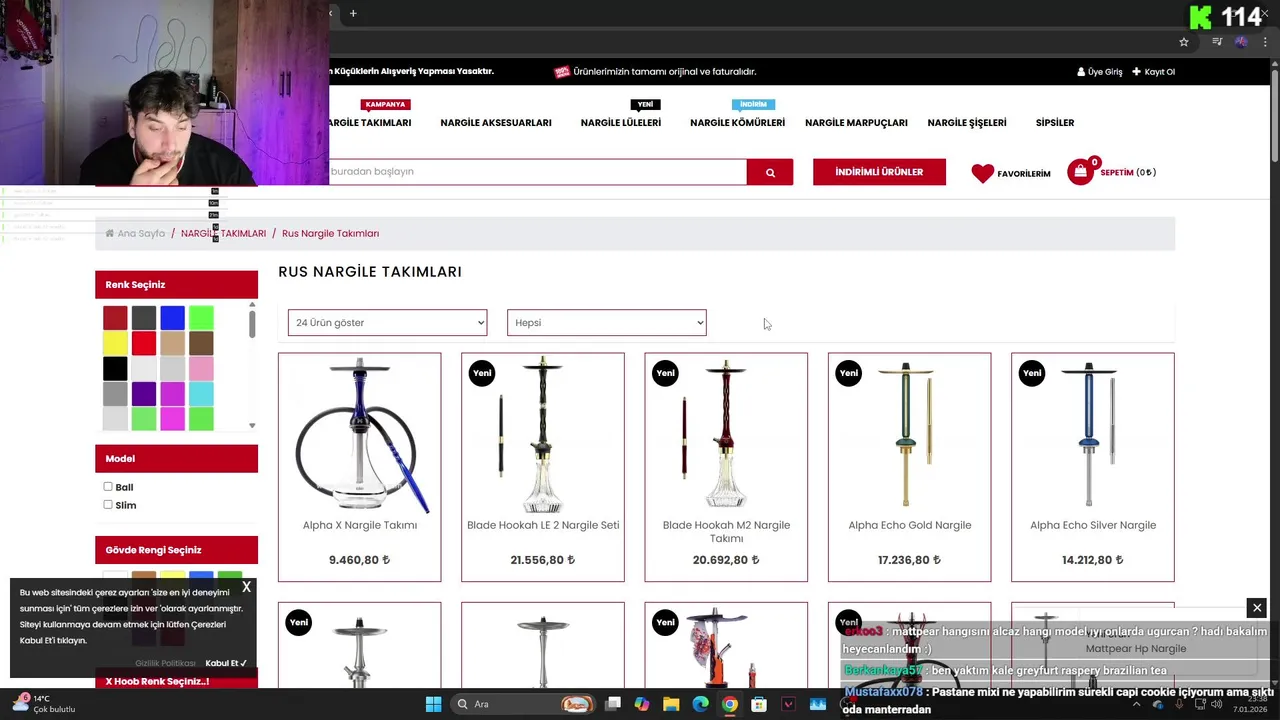Open the Alpha Echo Silver product image
This screenshot has height=720, width=1280.
click(1093, 434)
